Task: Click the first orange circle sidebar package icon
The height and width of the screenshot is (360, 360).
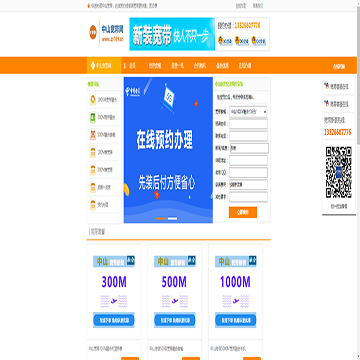Action: [x=93, y=100]
